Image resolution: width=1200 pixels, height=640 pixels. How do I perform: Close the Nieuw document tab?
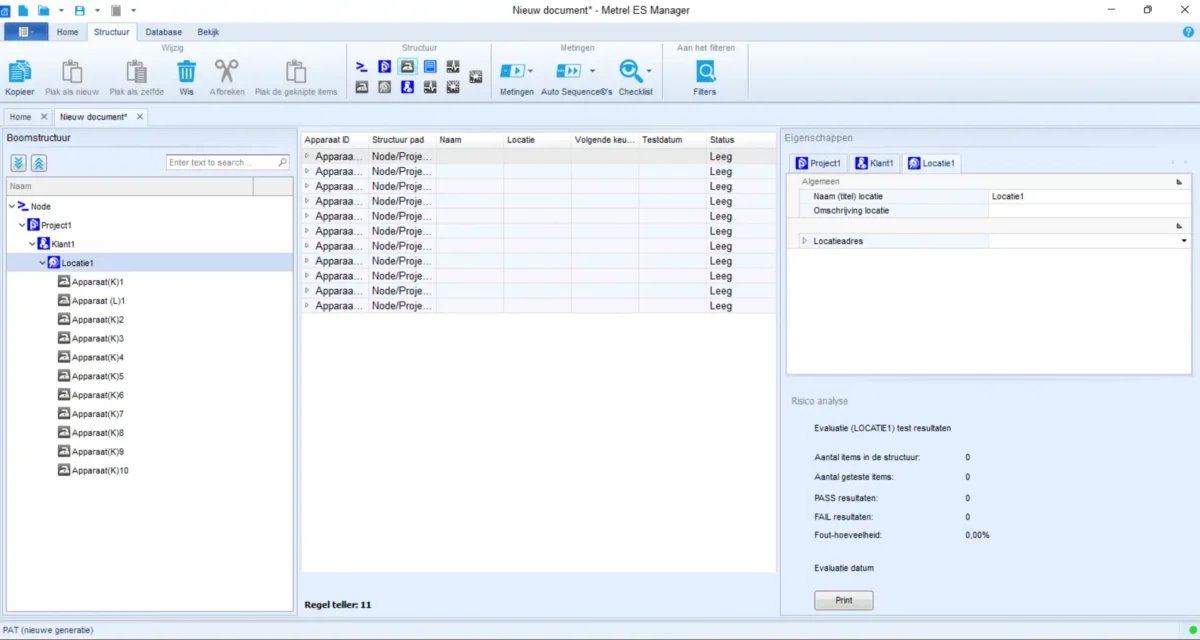(x=140, y=117)
